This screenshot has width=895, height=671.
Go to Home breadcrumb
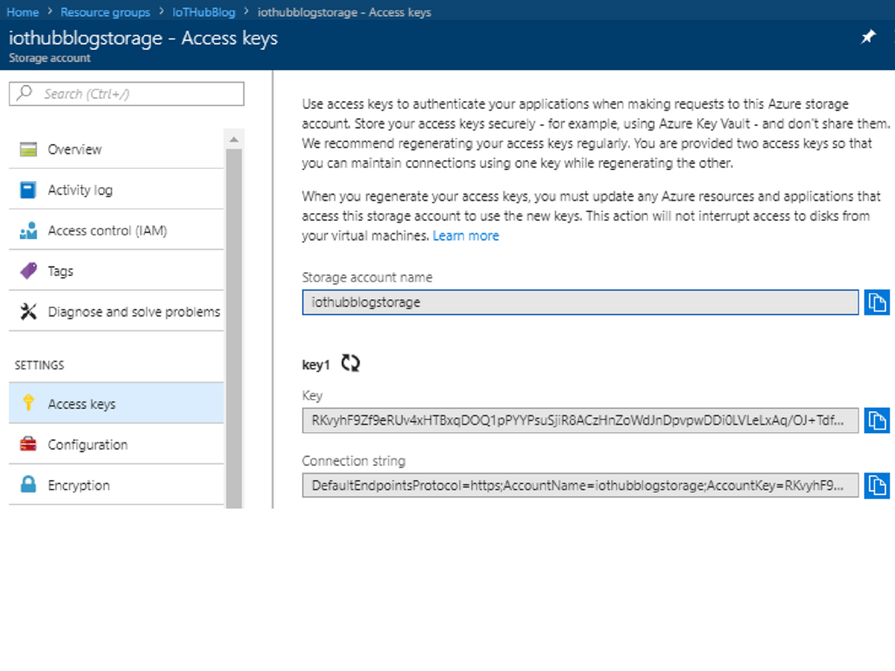coord(23,12)
